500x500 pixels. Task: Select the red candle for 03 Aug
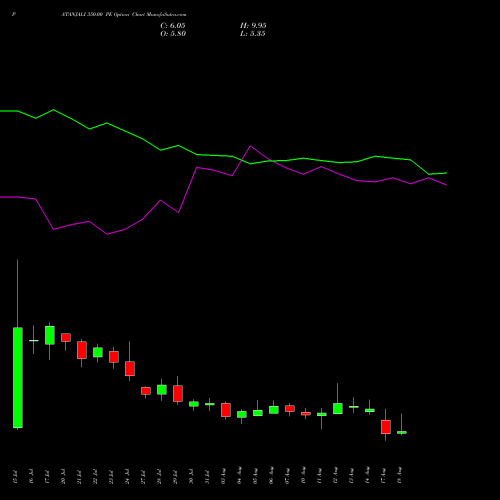click(226, 410)
